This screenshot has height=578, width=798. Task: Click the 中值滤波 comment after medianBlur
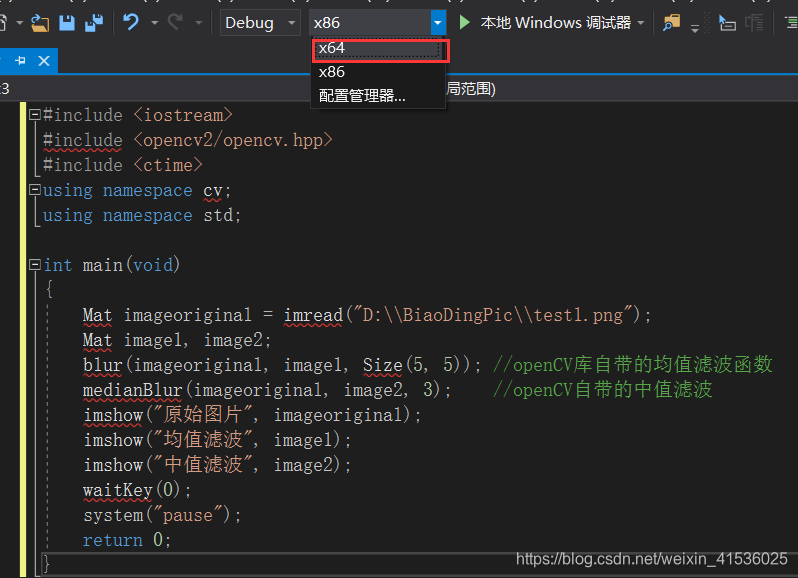click(603, 390)
